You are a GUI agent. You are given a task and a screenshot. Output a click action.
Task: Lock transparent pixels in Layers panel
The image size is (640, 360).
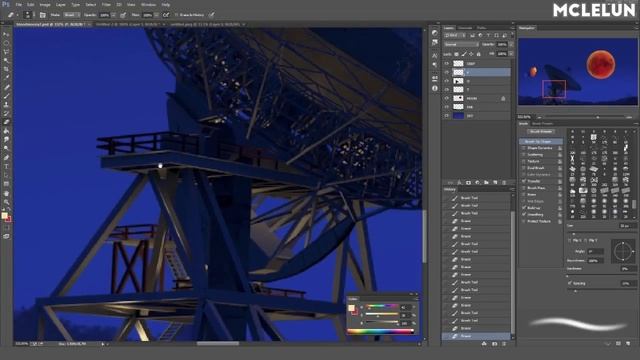point(456,54)
